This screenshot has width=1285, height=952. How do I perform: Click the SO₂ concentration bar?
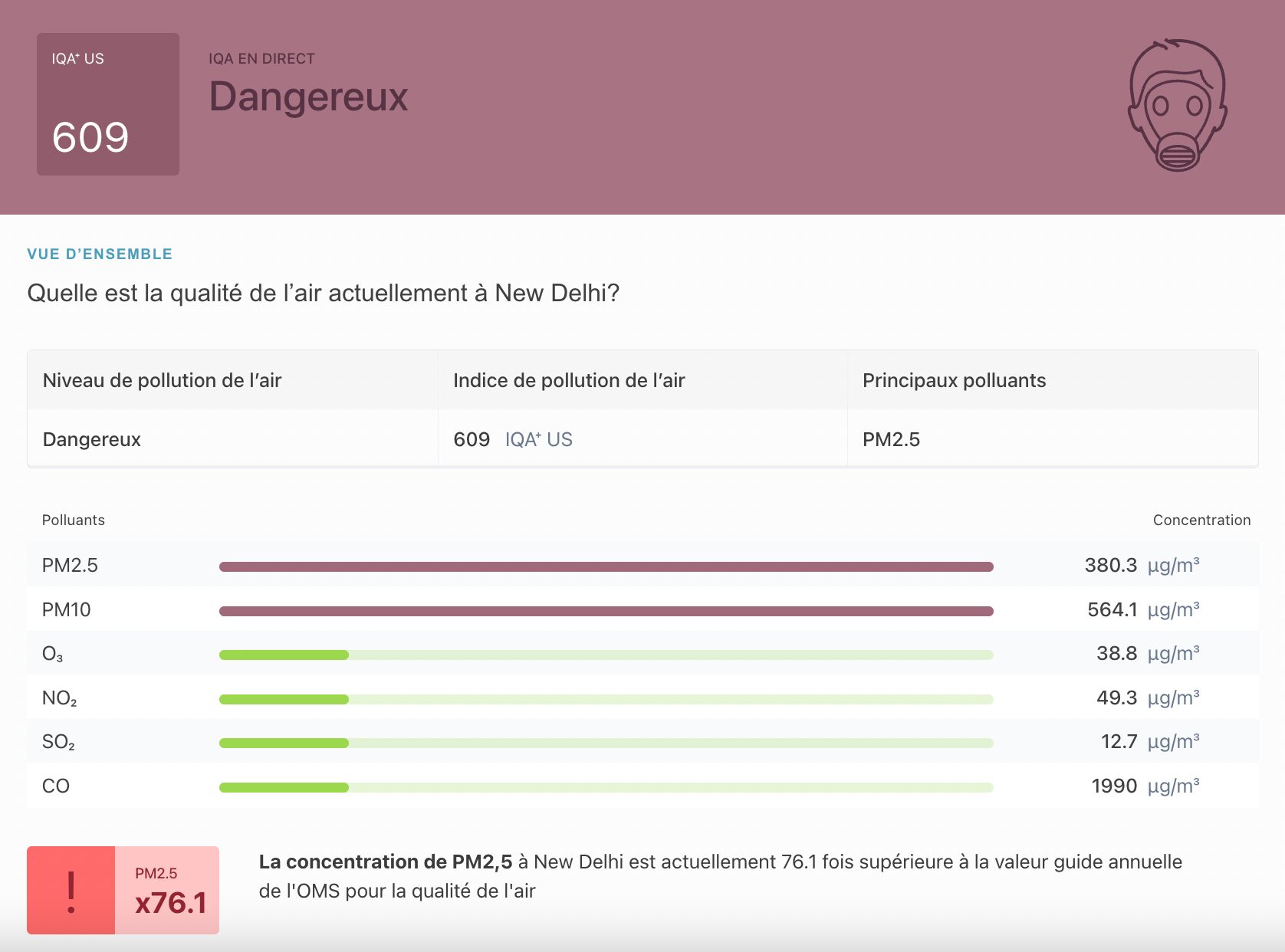pos(606,743)
